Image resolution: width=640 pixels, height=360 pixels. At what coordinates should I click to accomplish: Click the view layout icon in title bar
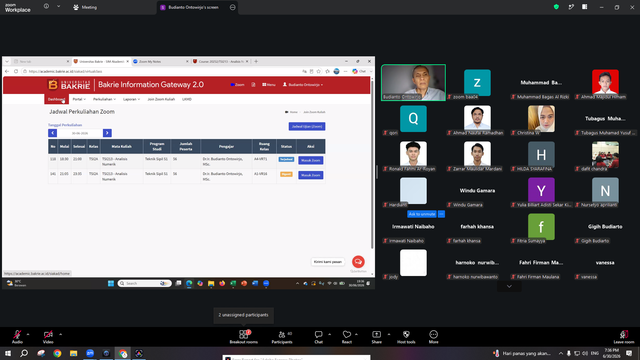pos(584,7)
